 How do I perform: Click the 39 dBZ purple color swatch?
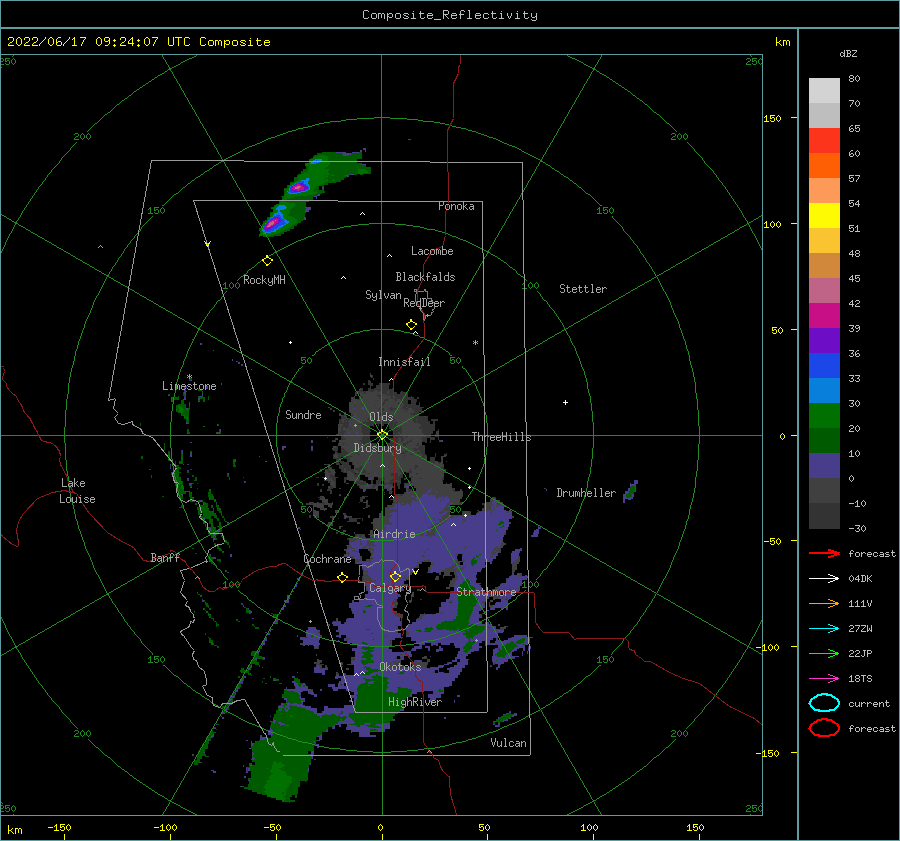point(824,340)
